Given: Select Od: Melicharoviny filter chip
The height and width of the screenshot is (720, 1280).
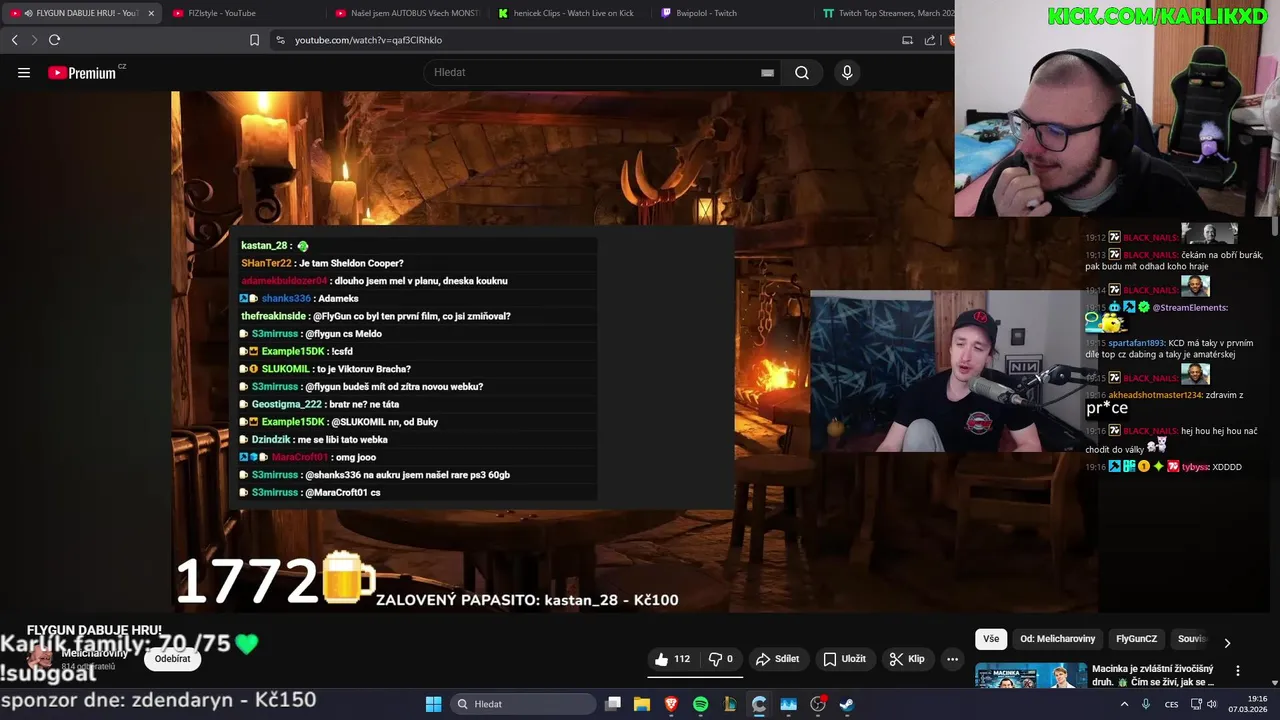Looking at the screenshot, I should (x=1057, y=639).
